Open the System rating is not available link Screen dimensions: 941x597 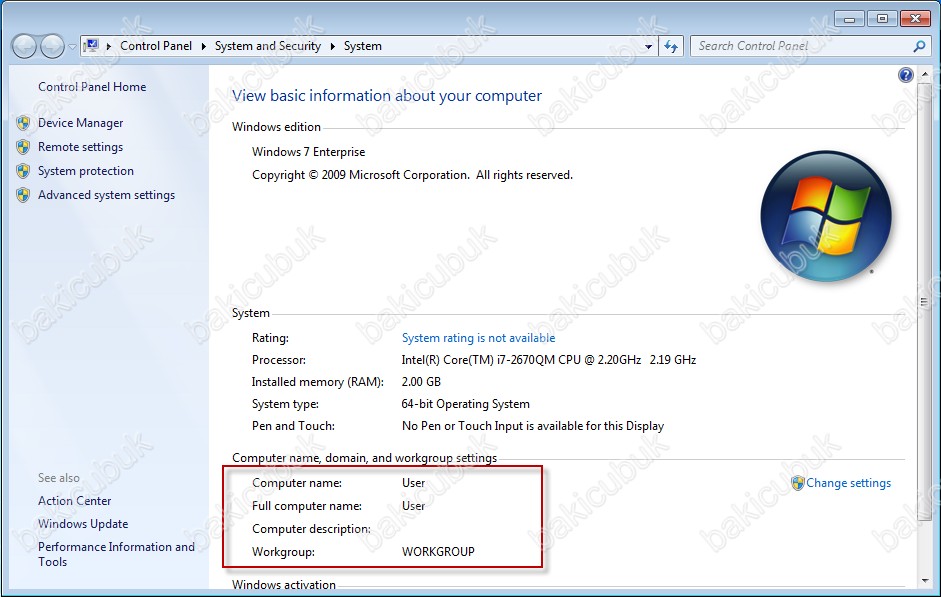coord(478,338)
